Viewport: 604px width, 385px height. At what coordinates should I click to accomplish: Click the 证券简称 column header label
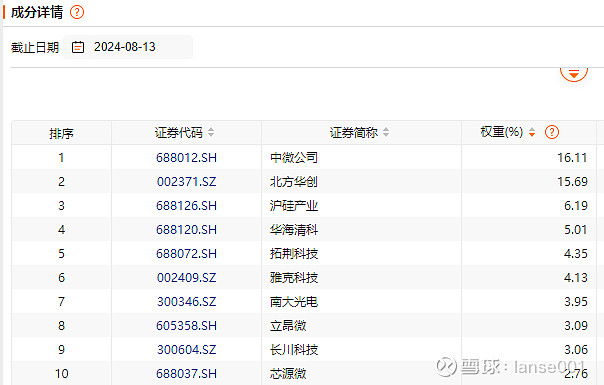click(x=354, y=133)
